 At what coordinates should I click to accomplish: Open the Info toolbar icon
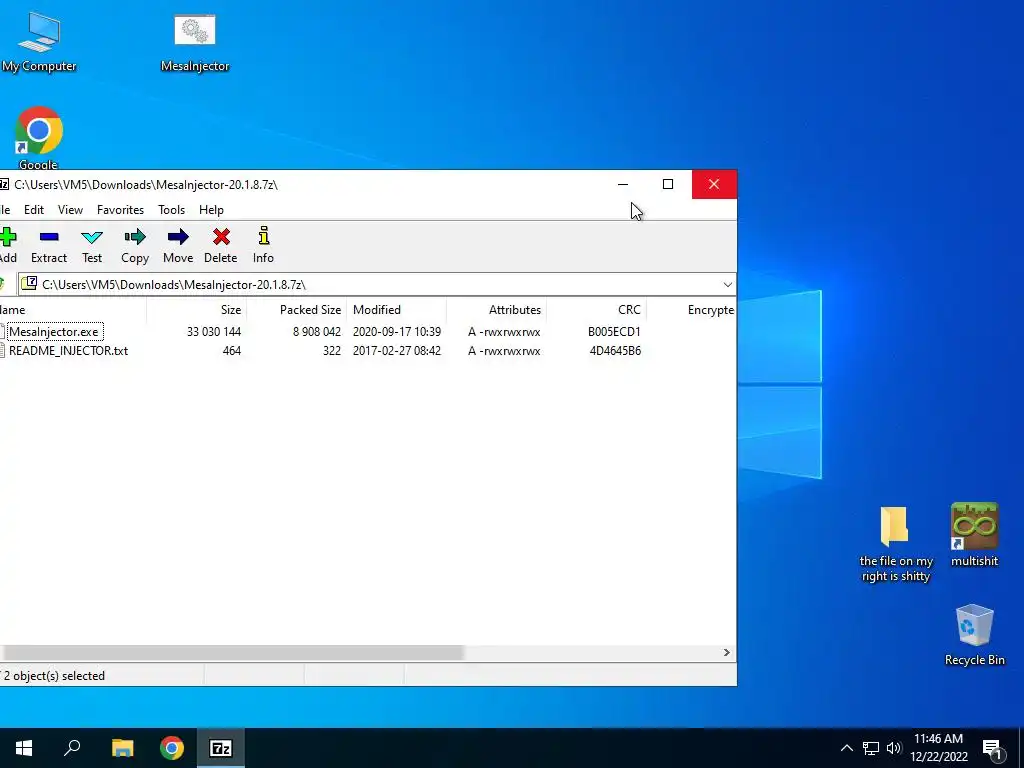tap(263, 236)
